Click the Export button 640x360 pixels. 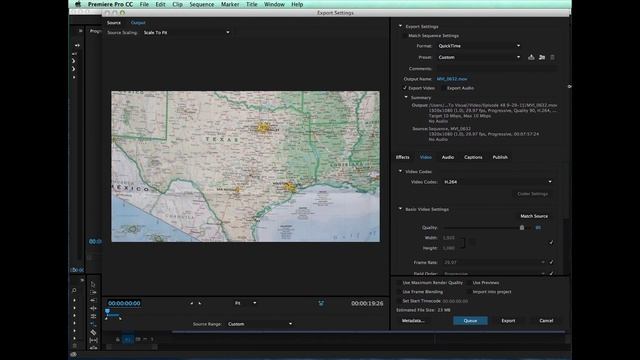click(x=508, y=321)
